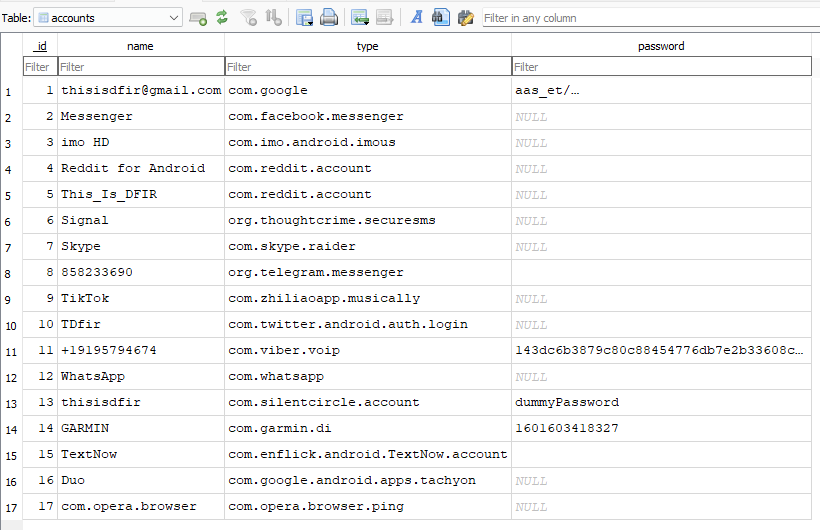820x530 pixels.
Task: Sort by the password column header
Action: (x=661, y=46)
